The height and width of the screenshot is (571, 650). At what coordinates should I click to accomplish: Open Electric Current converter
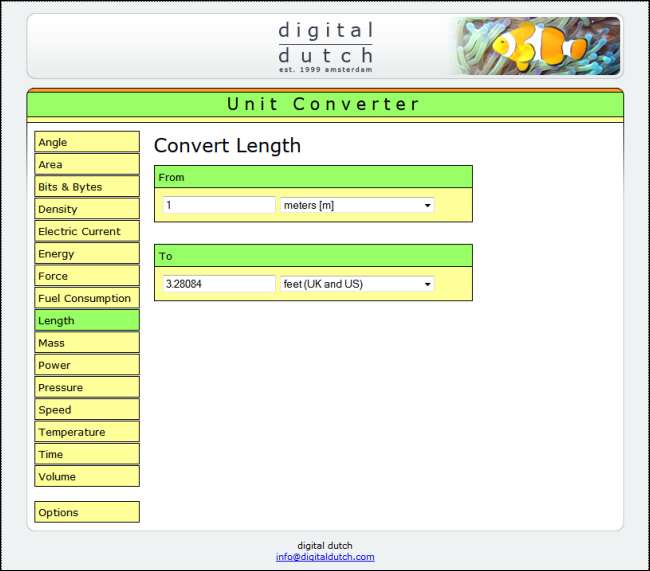tap(87, 231)
